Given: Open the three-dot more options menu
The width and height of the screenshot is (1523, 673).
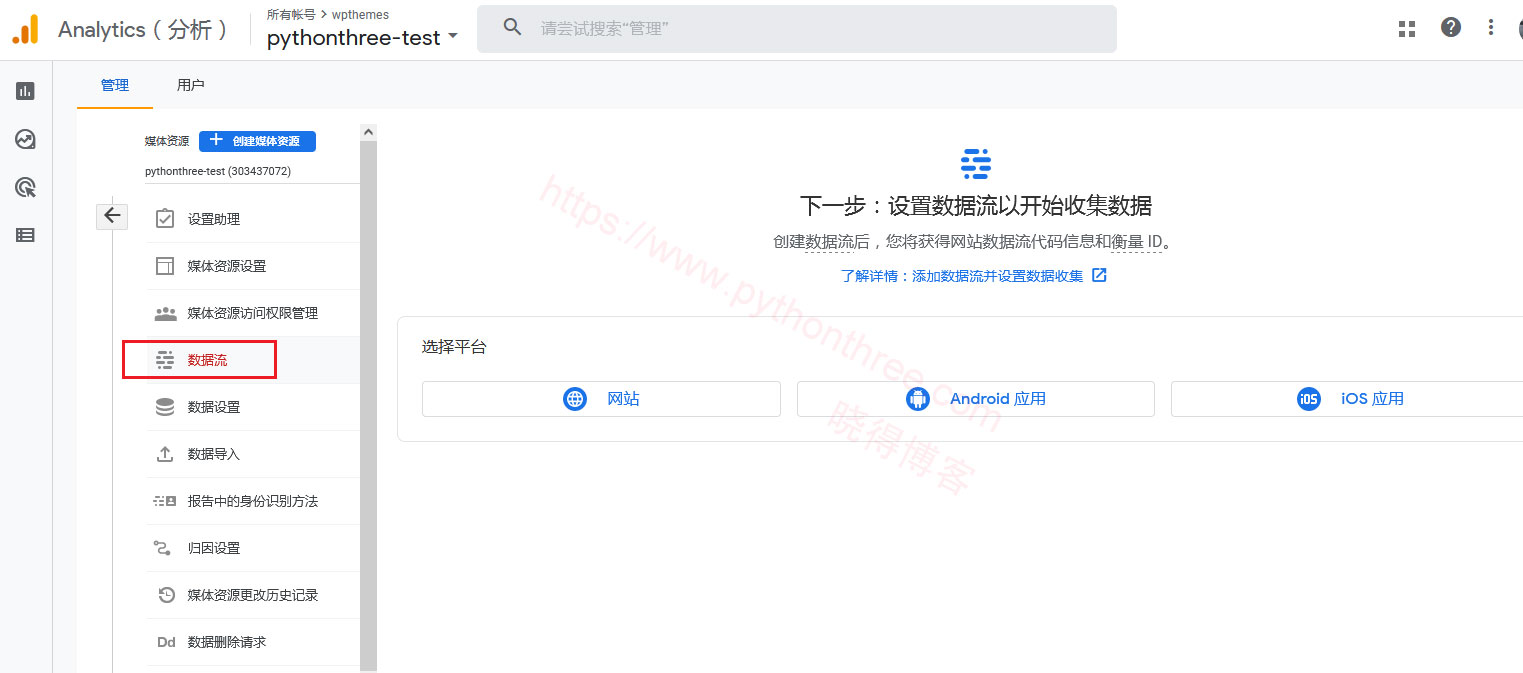Looking at the screenshot, I should click(1490, 28).
